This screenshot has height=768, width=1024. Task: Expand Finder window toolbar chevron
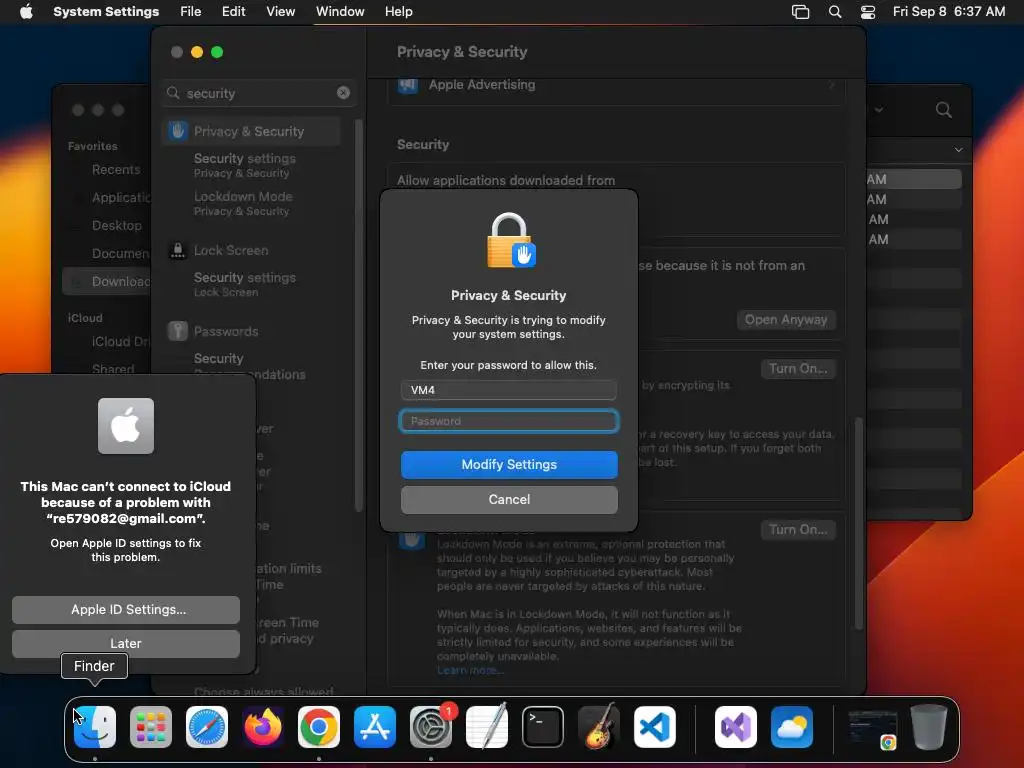[879, 110]
